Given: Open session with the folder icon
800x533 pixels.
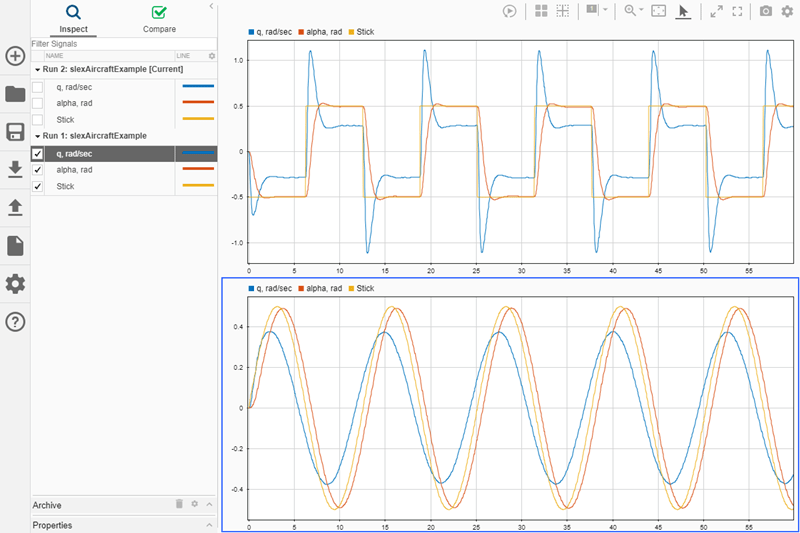Looking at the screenshot, I should 15,94.
